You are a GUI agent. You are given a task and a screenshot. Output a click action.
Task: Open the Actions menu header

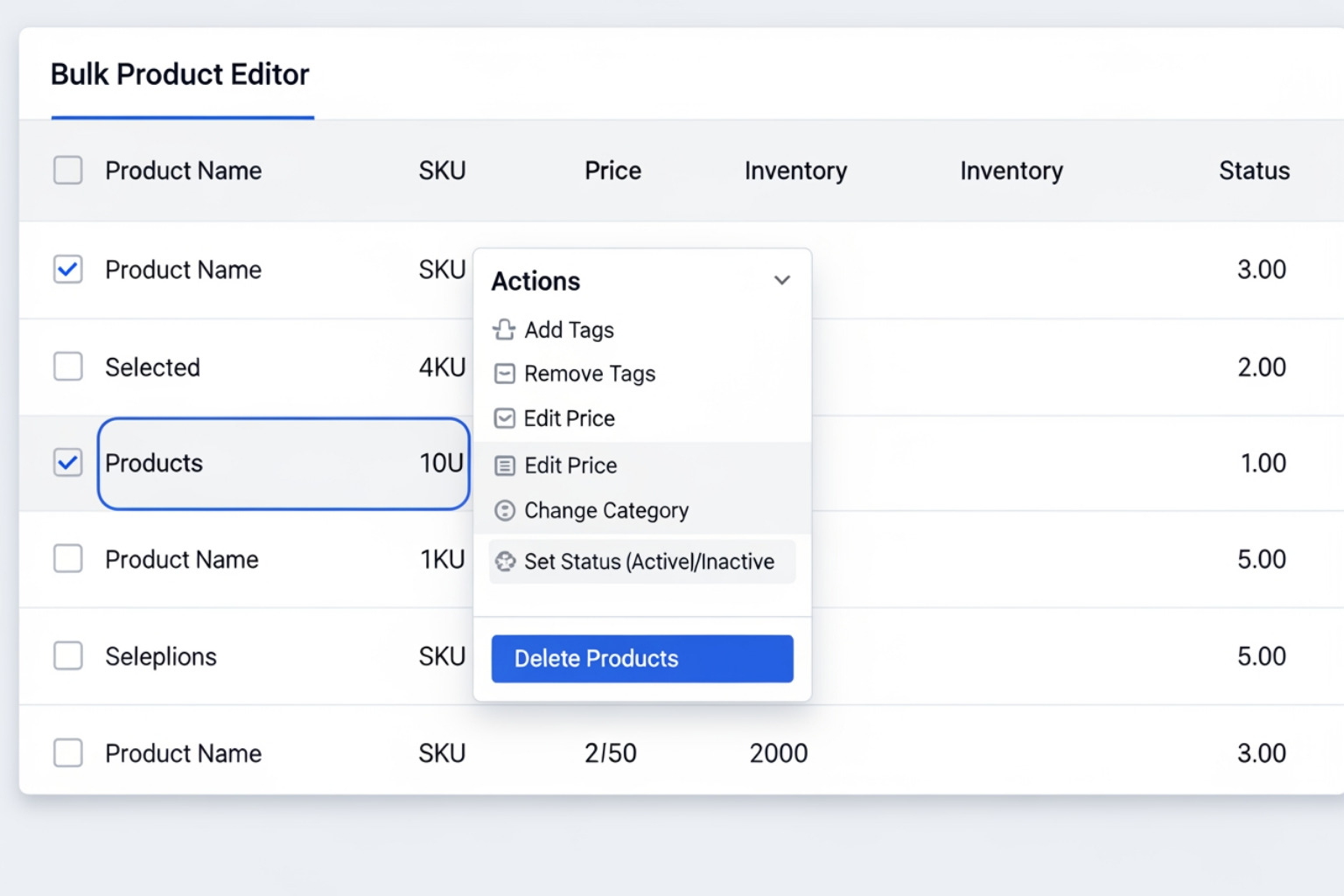click(x=535, y=281)
